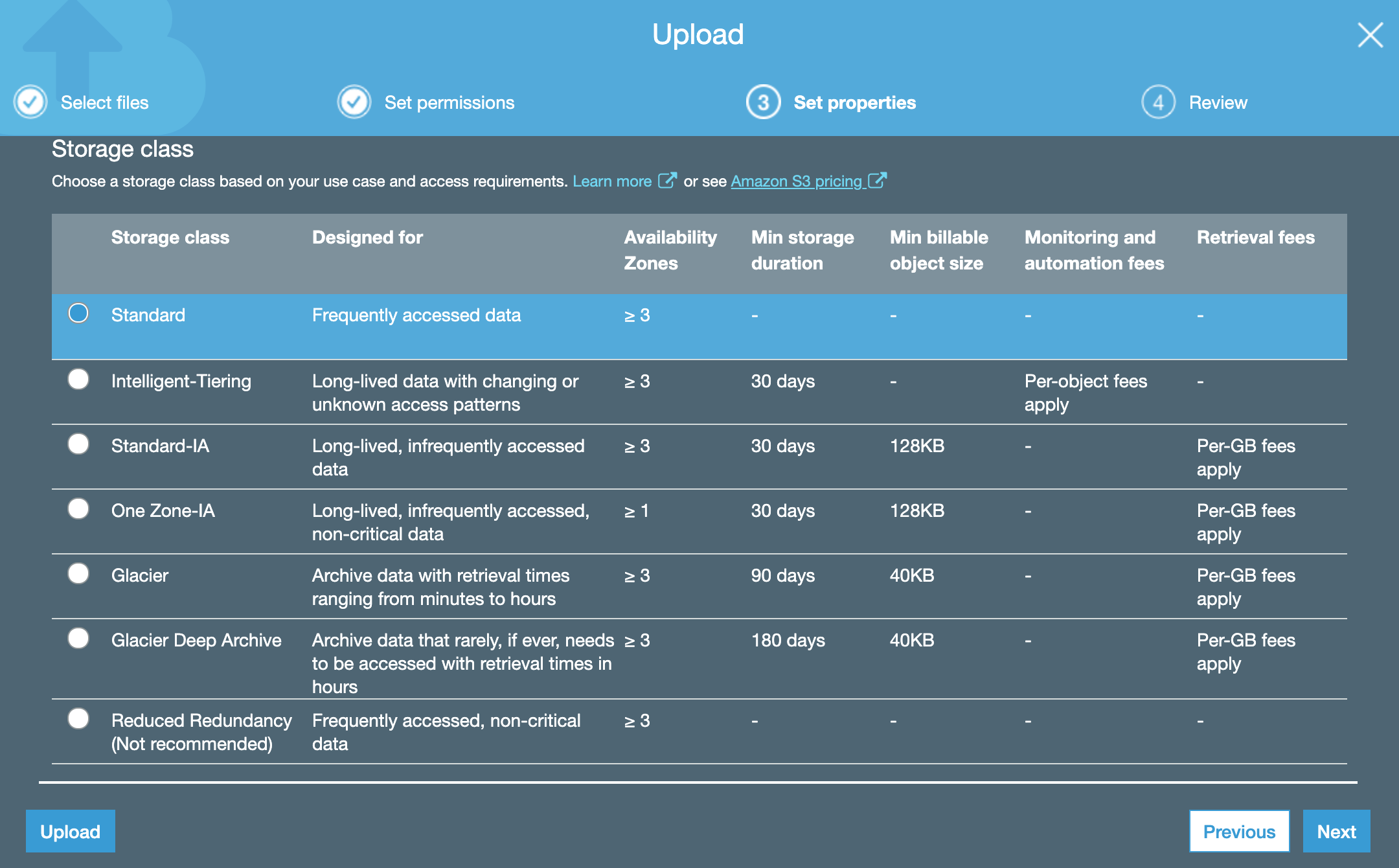Click external link icon after Learn more
The height and width of the screenshot is (868, 1399).
pos(667,180)
